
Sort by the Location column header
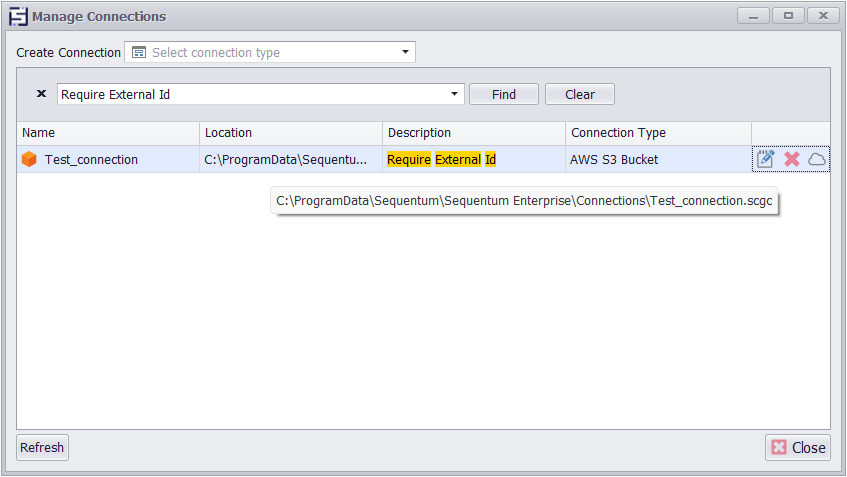click(291, 133)
